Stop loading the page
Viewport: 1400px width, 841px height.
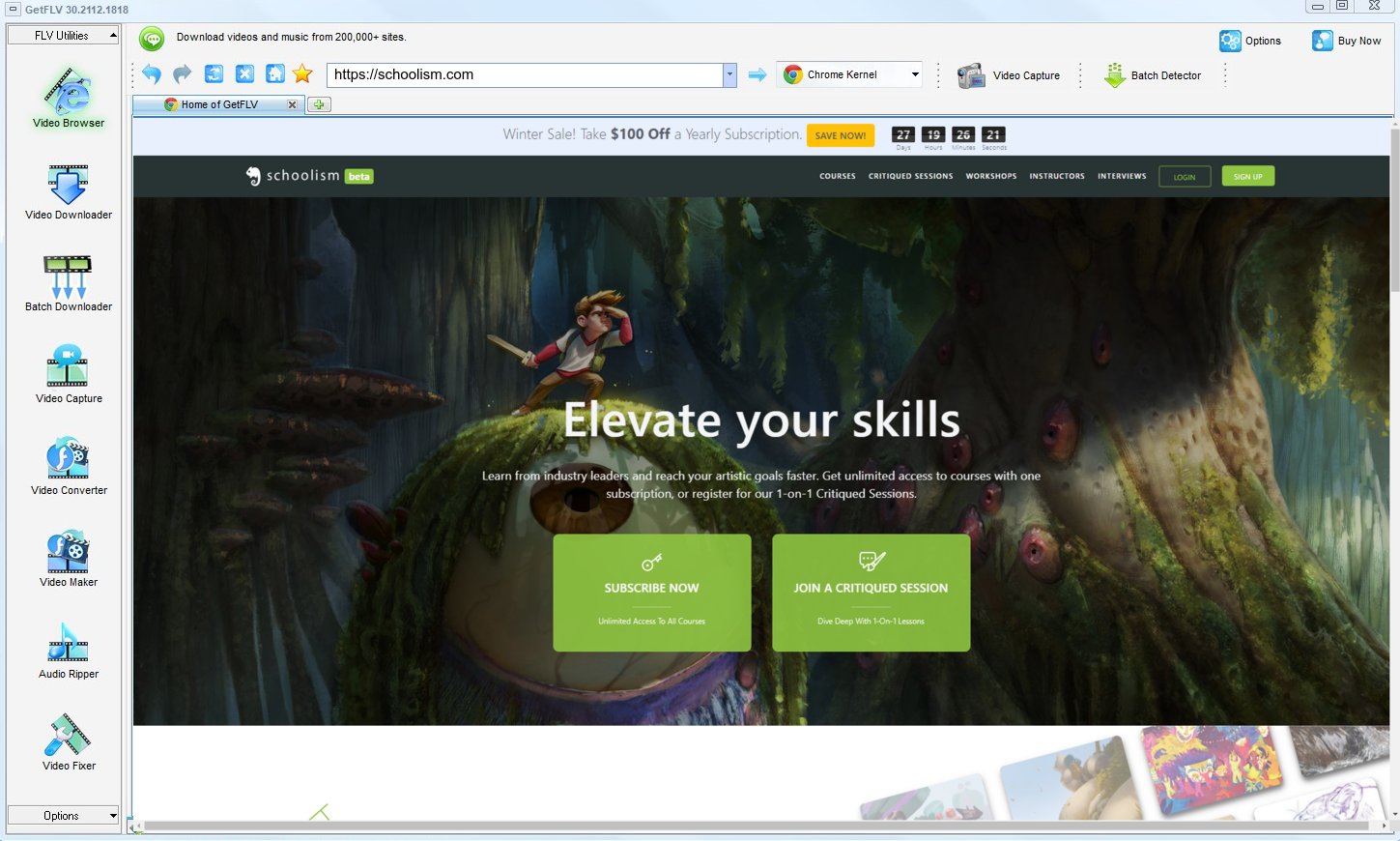[x=244, y=74]
